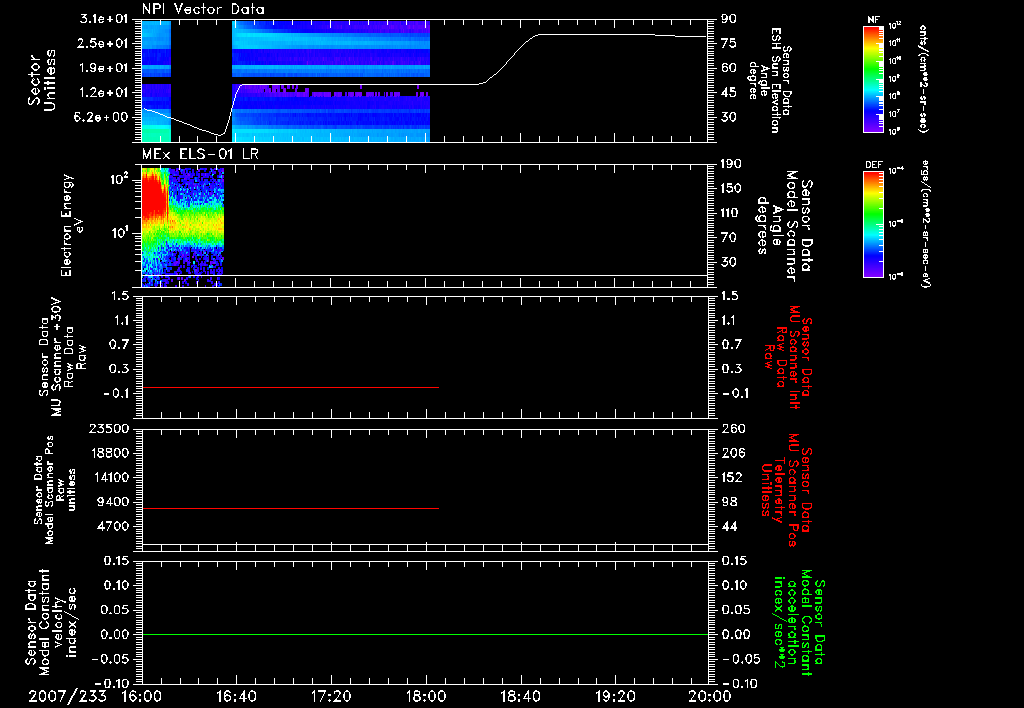Click the "60" sun elevation tick label

pyautogui.click(x=729, y=68)
